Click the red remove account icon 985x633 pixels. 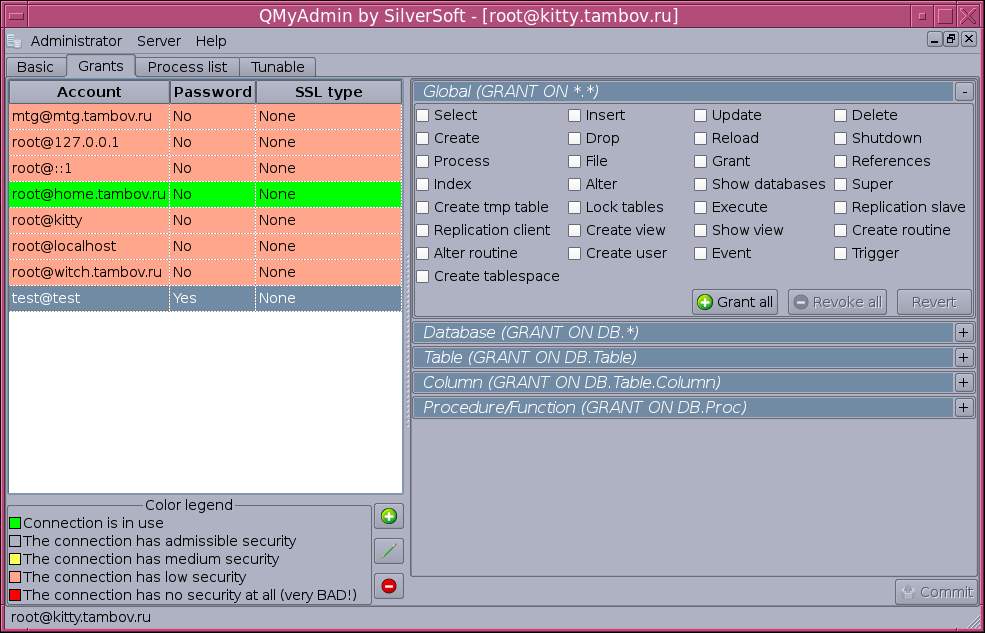[x=389, y=586]
